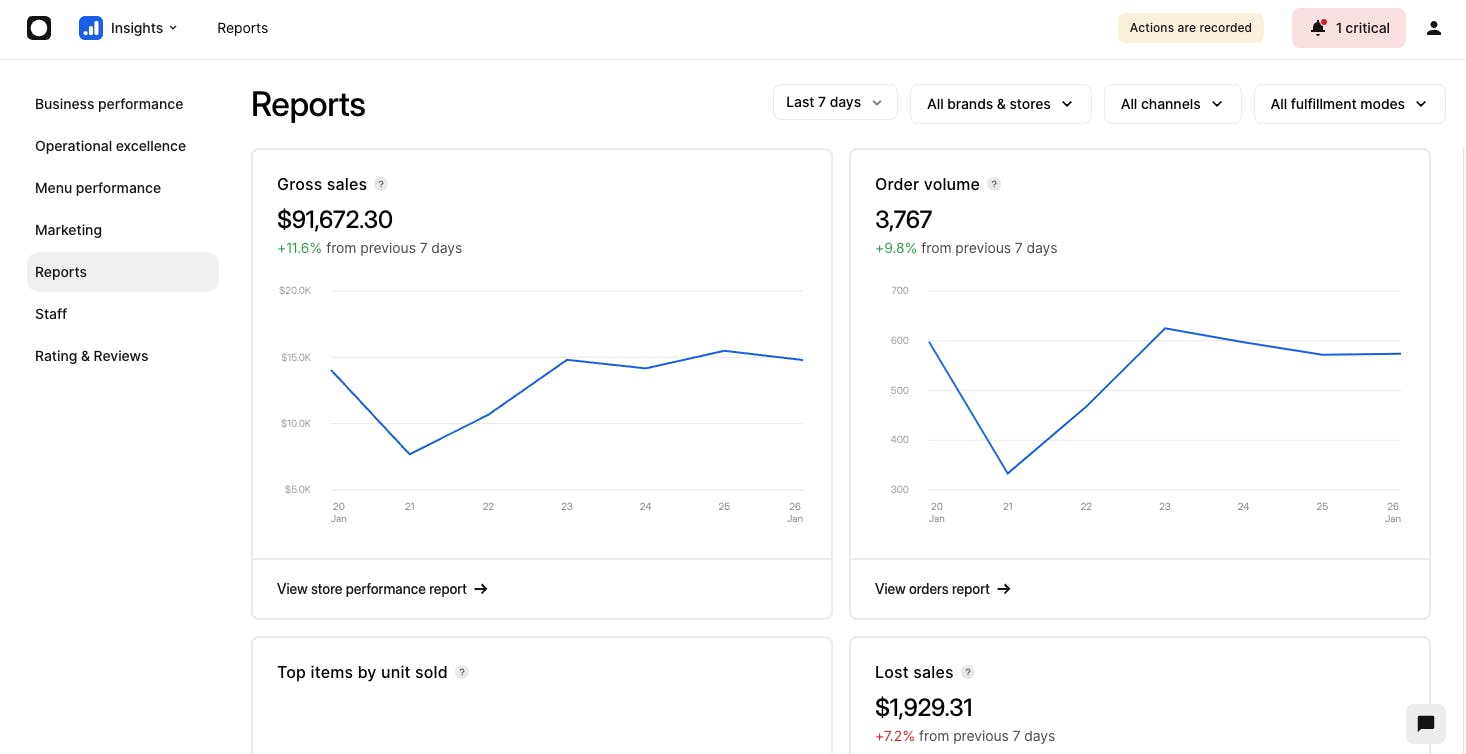Image resolution: width=1466 pixels, height=754 pixels.
Task: Click Lost sales help question icon
Action: pos(968,672)
